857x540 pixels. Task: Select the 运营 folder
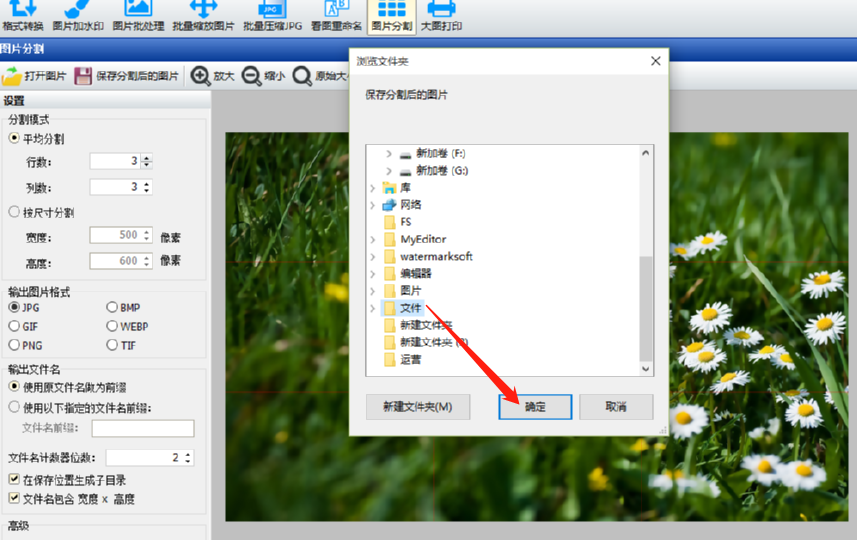402,359
